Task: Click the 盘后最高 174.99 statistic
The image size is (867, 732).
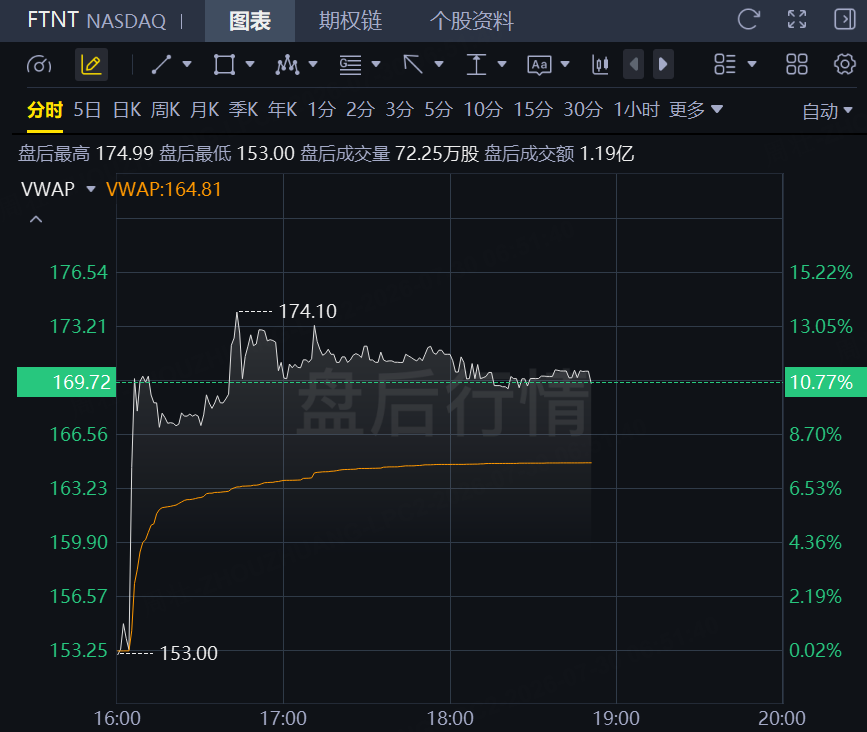Action: coord(86,153)
